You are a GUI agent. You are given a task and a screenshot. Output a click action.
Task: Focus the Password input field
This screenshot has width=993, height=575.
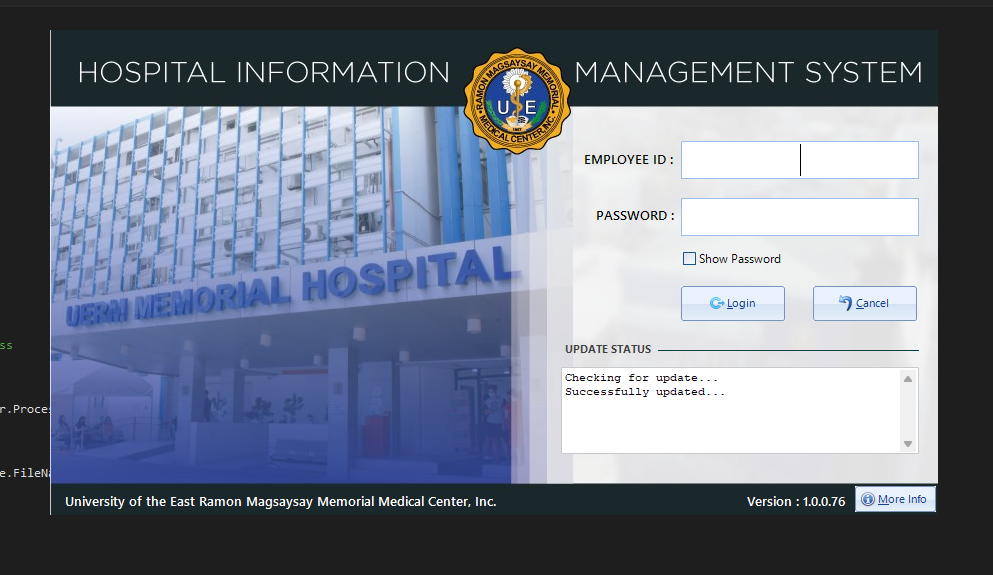click(x=799, y=217)
